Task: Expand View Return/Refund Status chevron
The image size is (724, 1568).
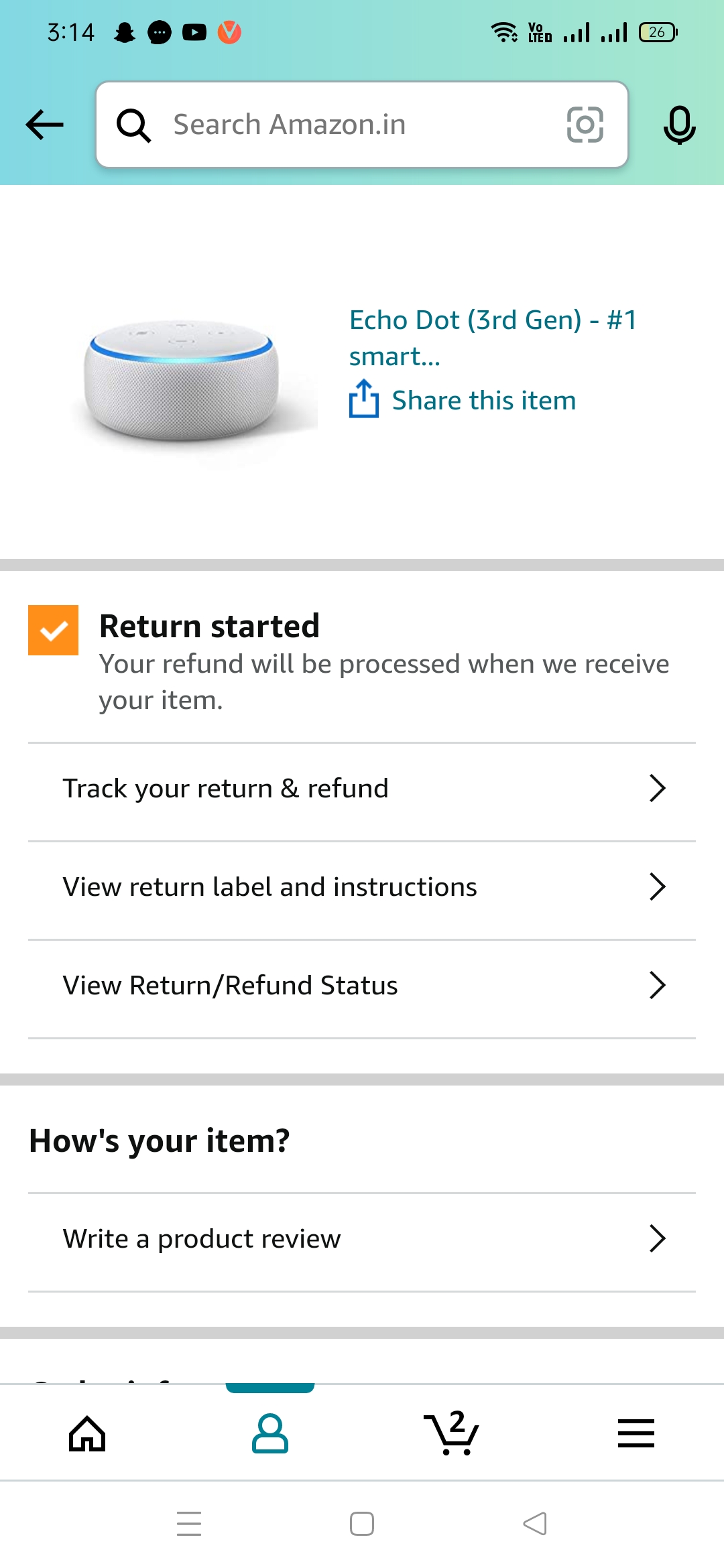Action: pyautogui.click(x=657, y=986)
